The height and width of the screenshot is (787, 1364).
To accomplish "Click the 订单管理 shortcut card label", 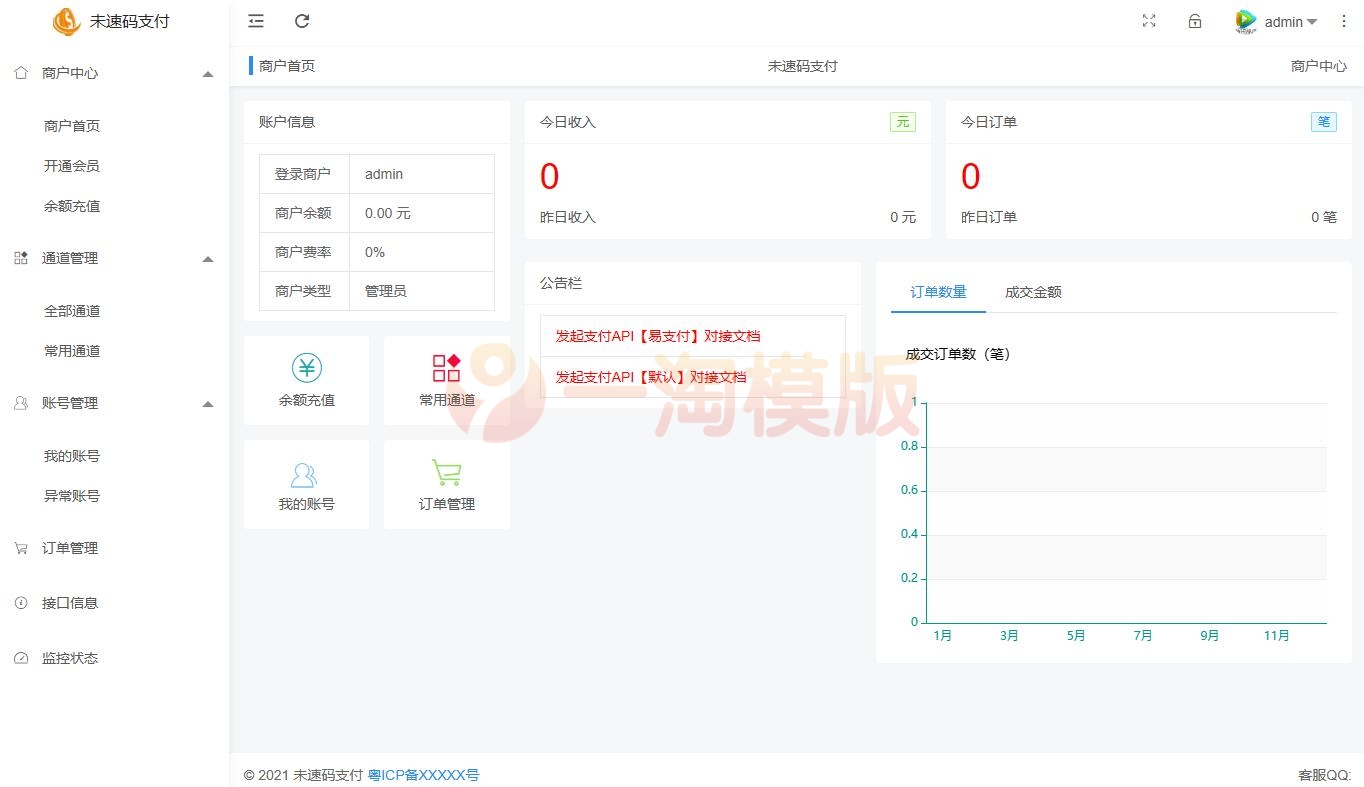I will pyautogui.click(x=447, y=504).
